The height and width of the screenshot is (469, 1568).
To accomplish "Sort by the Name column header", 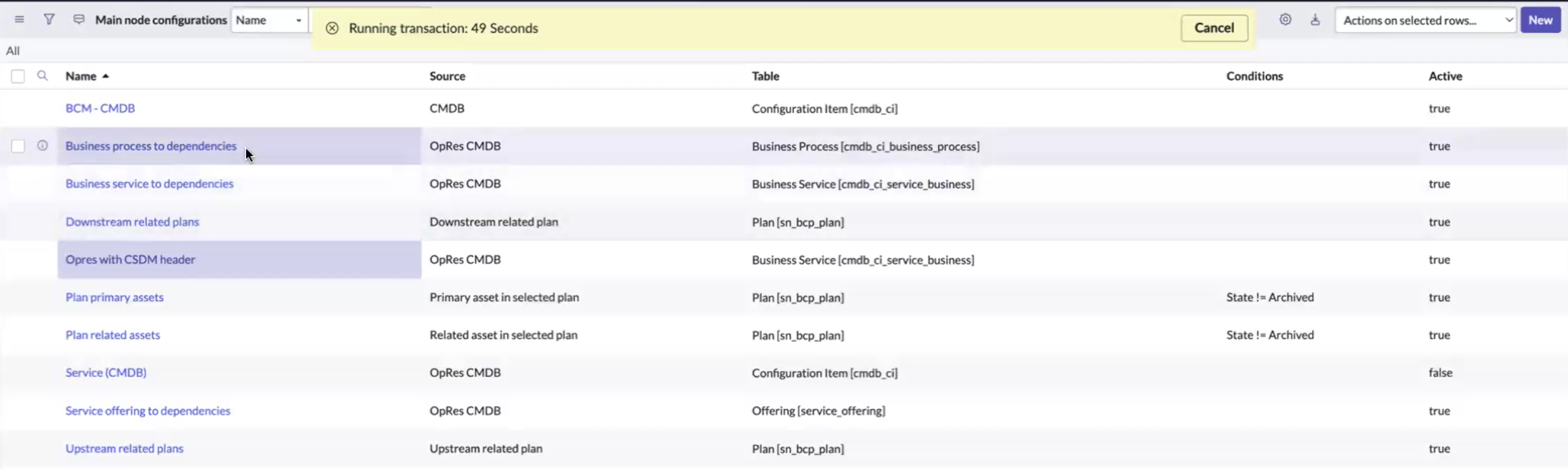I will point(81,76).
